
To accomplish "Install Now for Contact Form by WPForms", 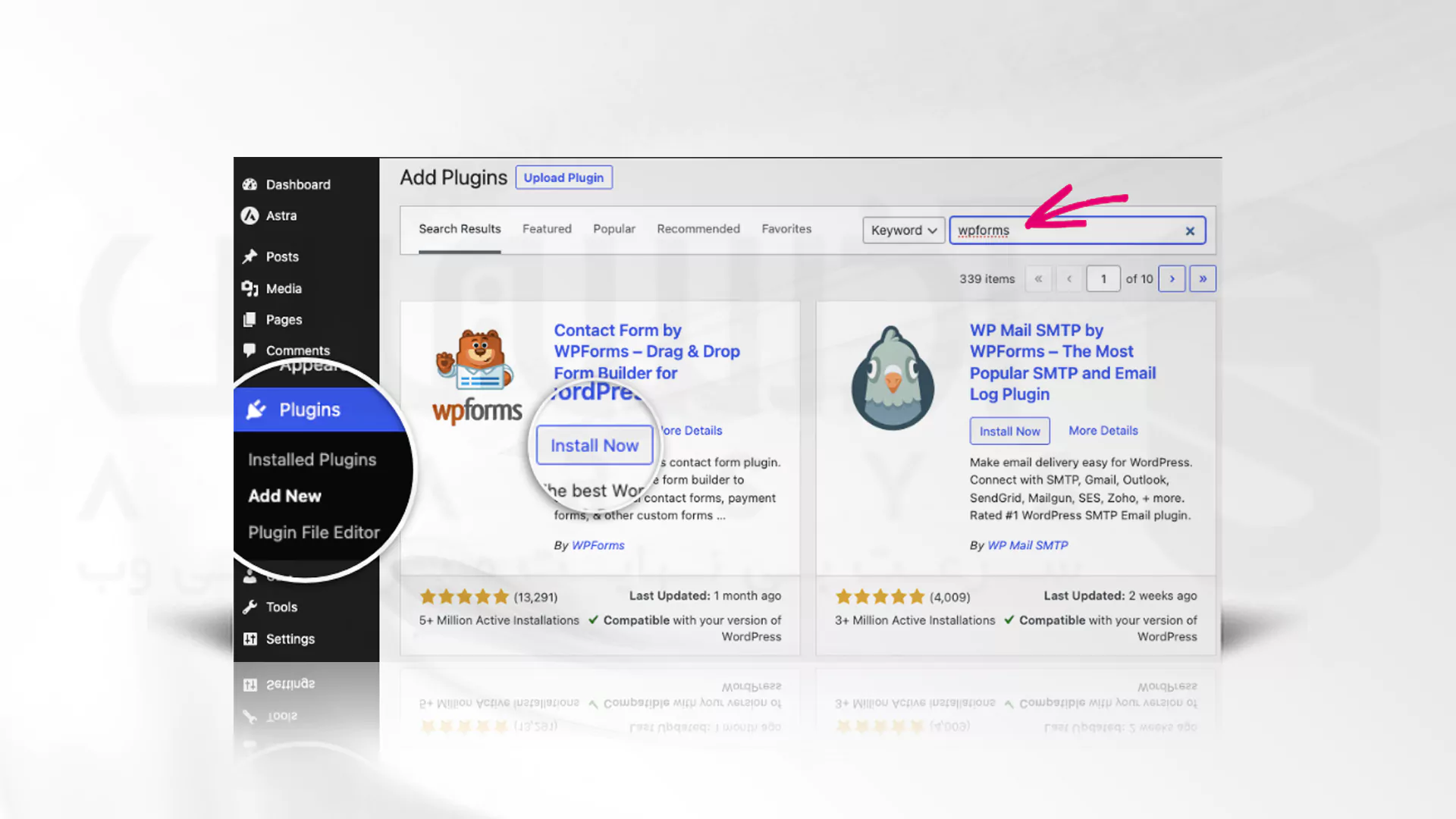I will click(x=595, y=445).
